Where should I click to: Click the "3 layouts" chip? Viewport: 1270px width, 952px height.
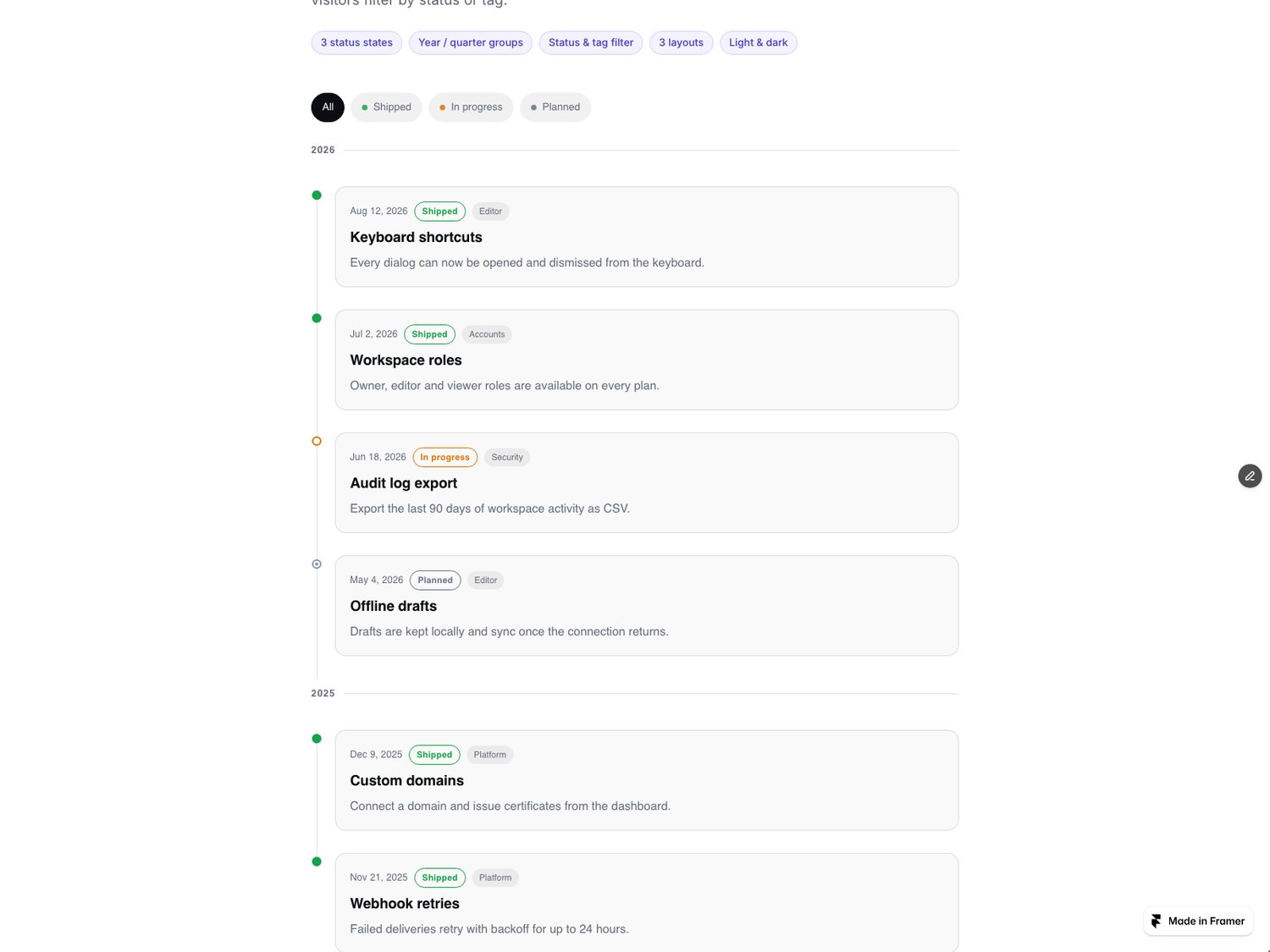click(682, 42)
